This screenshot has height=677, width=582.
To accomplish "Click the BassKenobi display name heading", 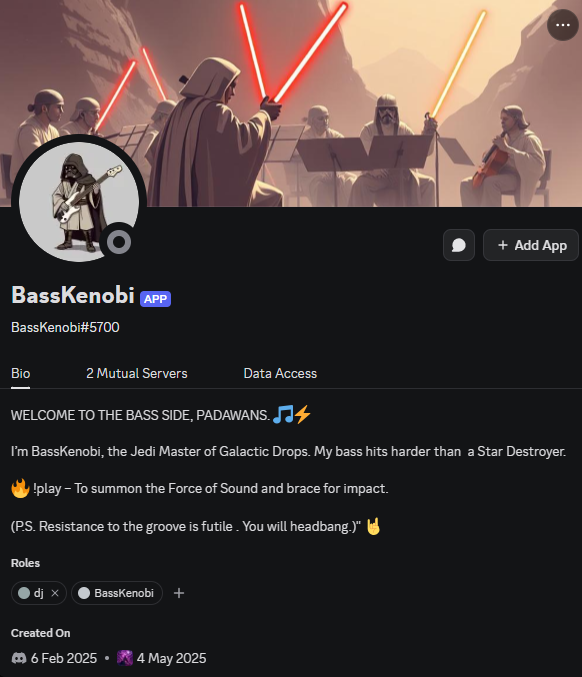I will (x=73, y=295).
